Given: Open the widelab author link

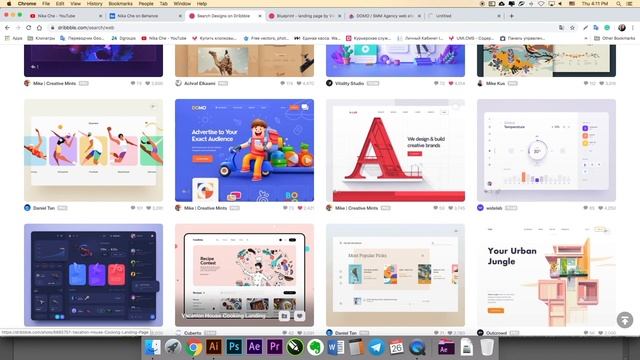Looking at the screenshot, I should (x=494, y=208).
